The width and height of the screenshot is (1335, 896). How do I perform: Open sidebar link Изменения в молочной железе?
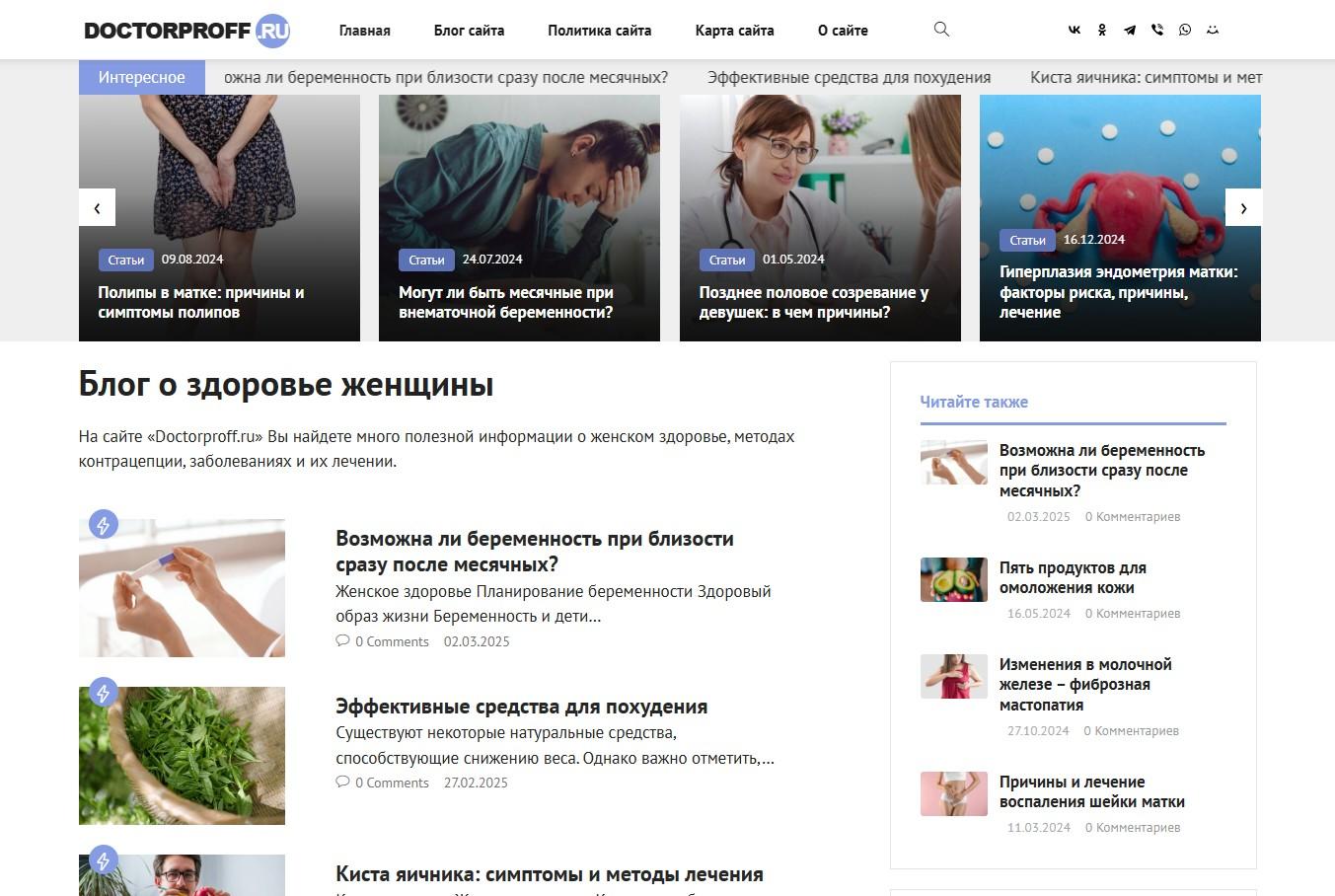(x=1085, y=685)
